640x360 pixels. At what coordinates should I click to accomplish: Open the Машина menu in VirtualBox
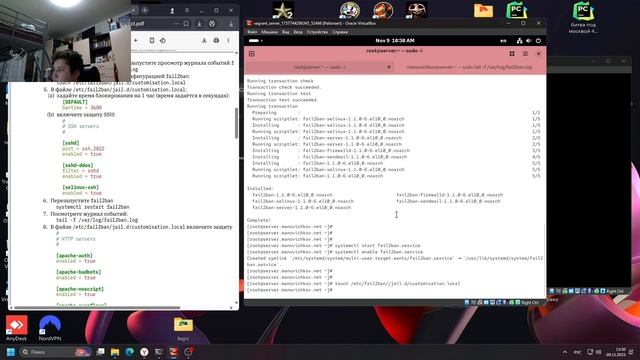pyautogui.click(x=269, y=32)
